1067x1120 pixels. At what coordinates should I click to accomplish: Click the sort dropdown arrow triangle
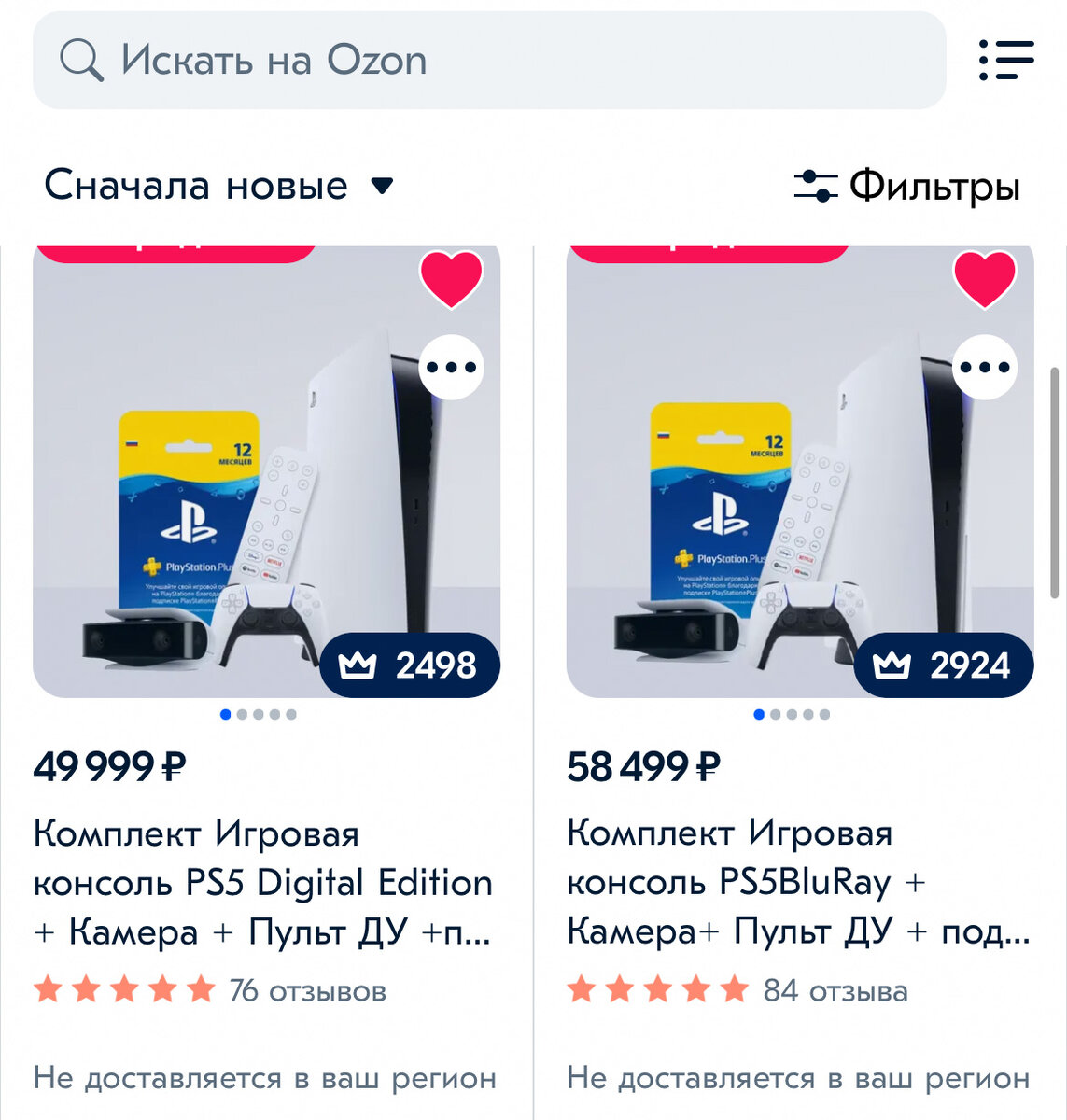[382, 186]
